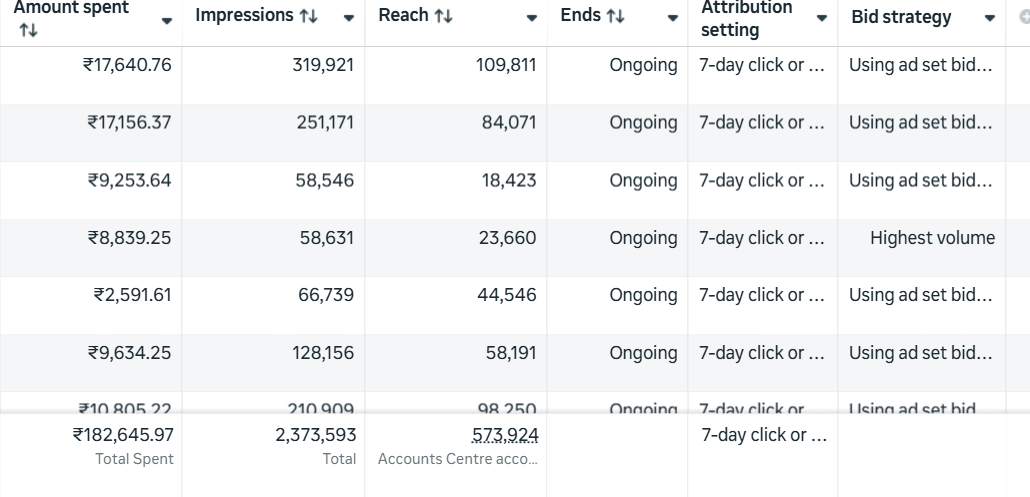Click Ongoing cell in ₹9,634.25 row
The height and width of the screenshot is (497, 1030).
point(643,353)
